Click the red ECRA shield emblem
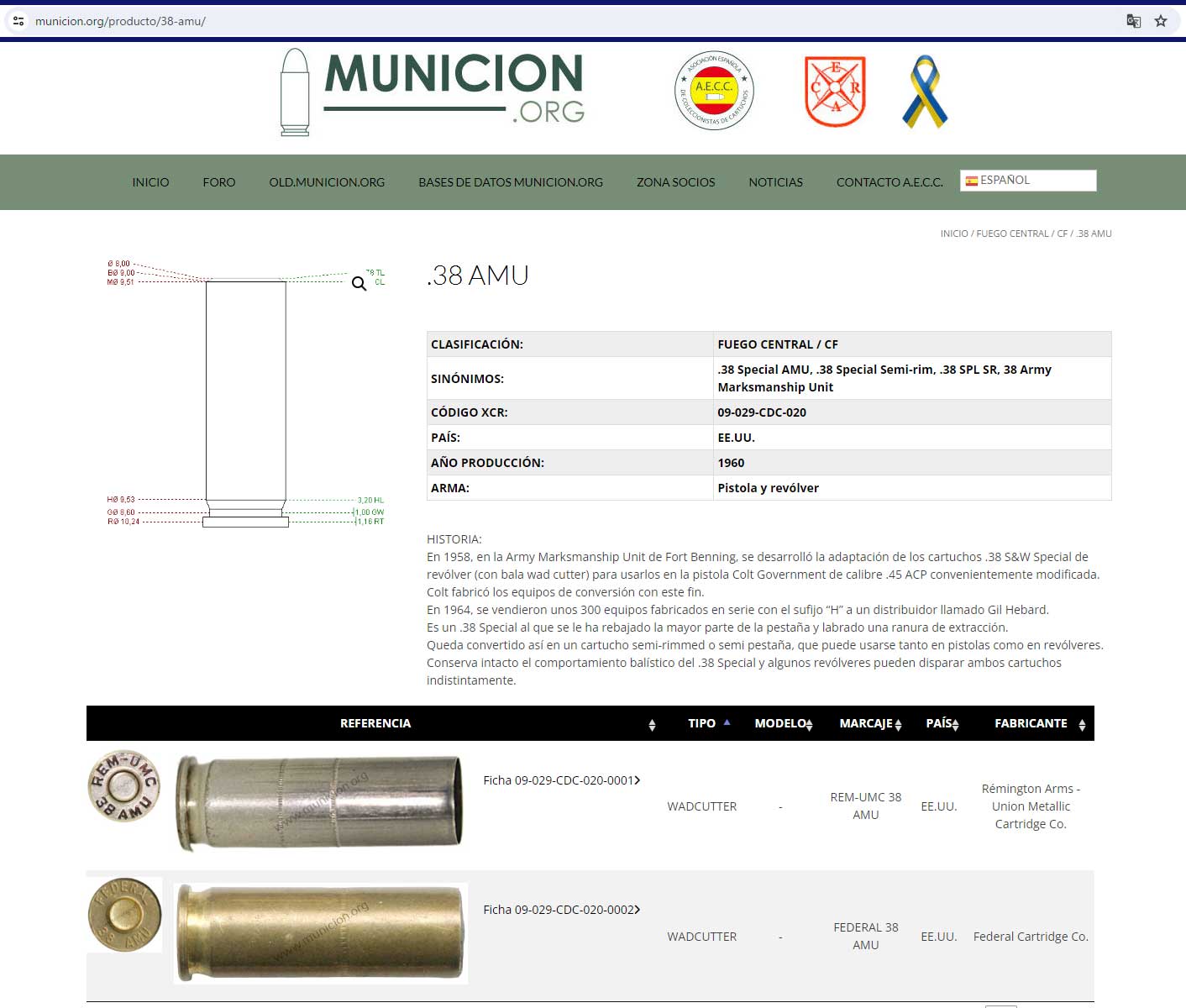 tap(834, 91)
